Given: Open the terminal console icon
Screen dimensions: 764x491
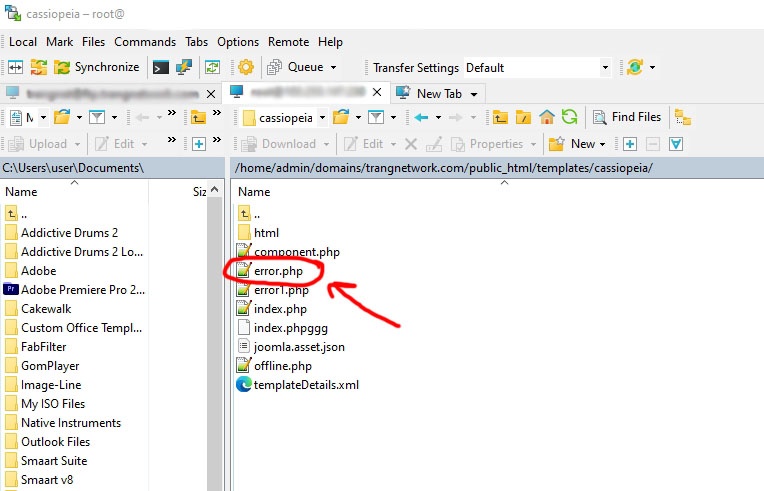Looking at the screenshot, I should point(161,67).
